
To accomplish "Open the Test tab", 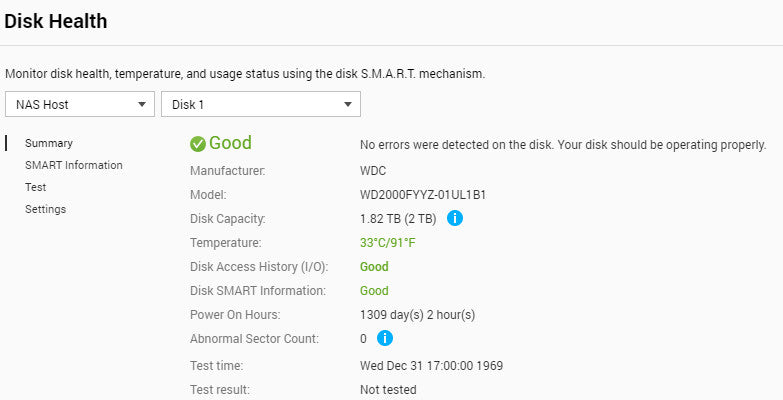I will tap(35, 187).
